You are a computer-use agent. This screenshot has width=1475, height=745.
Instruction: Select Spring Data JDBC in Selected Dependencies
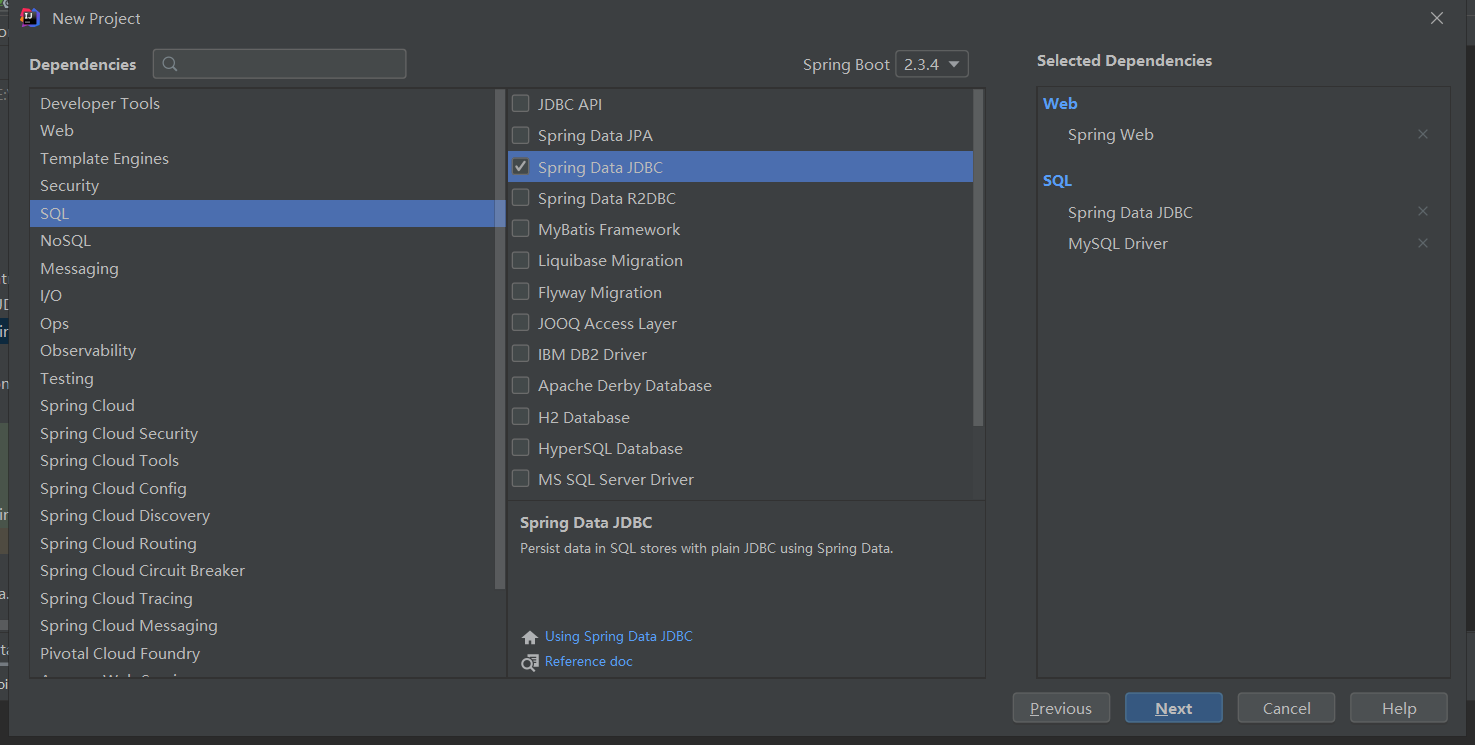pos(1130,212)
